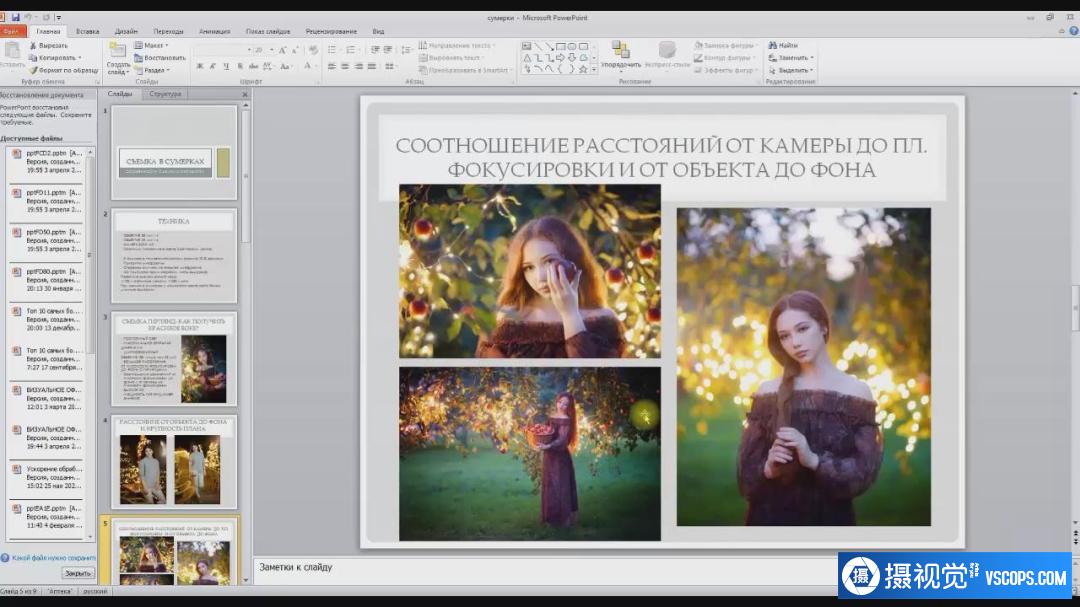The image size is (1080, 607).
Task: Select slide 2 thumbnail Техника
Action: [174, 256]
